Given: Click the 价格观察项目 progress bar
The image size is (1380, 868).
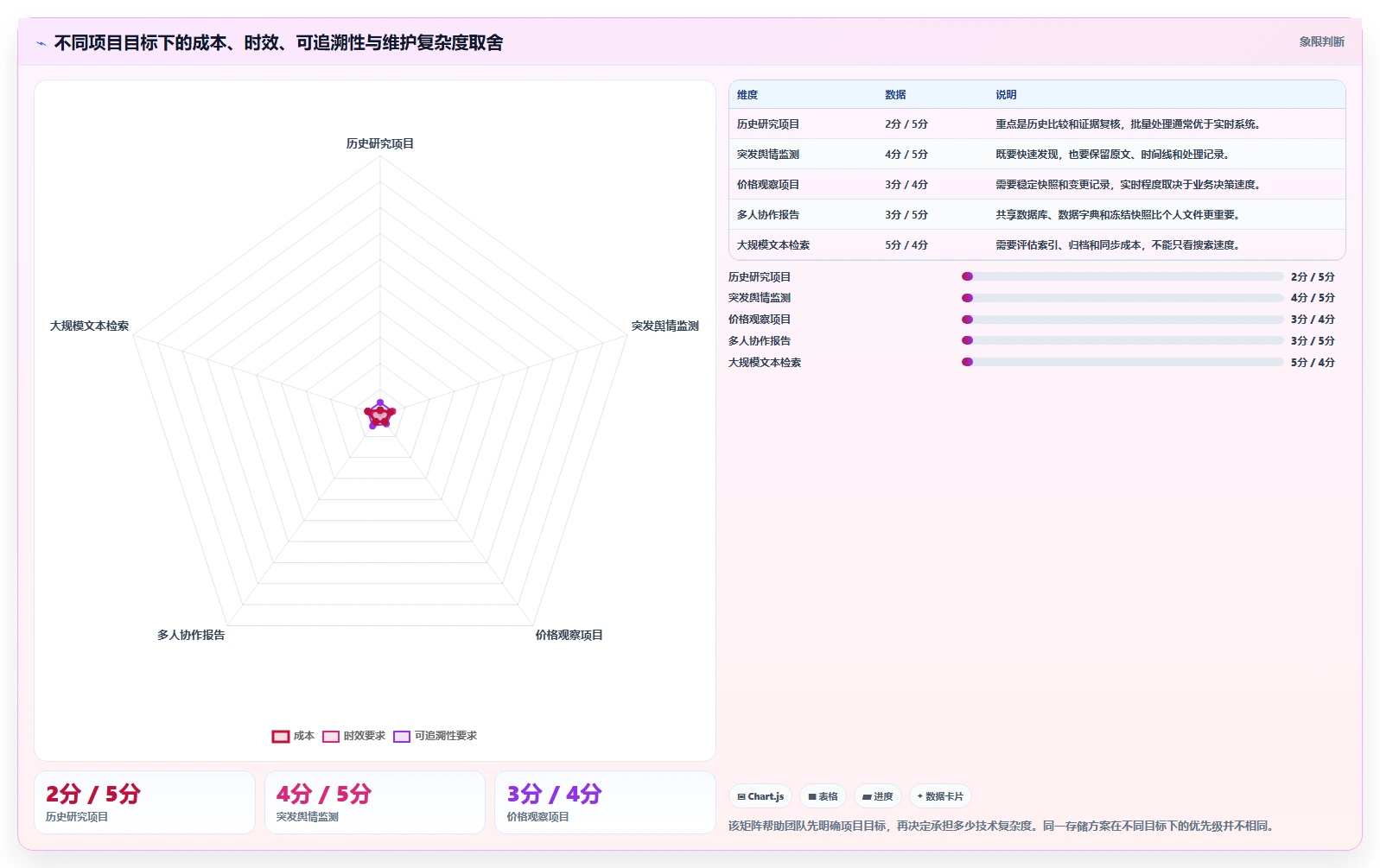Looking at the screenshot, I should (1122, 320).
